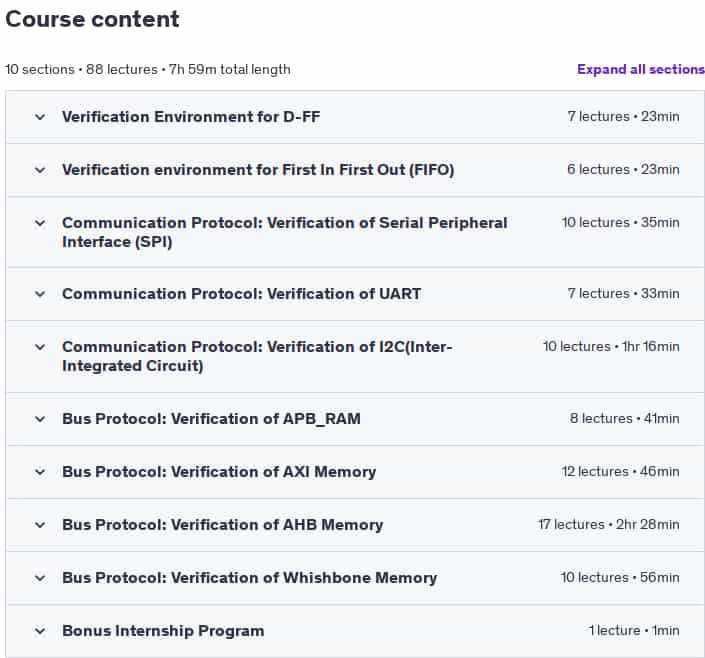Click '10 lectures • 35min' text
This screenshot has height=658, width=705.
(x=620, y=223)
